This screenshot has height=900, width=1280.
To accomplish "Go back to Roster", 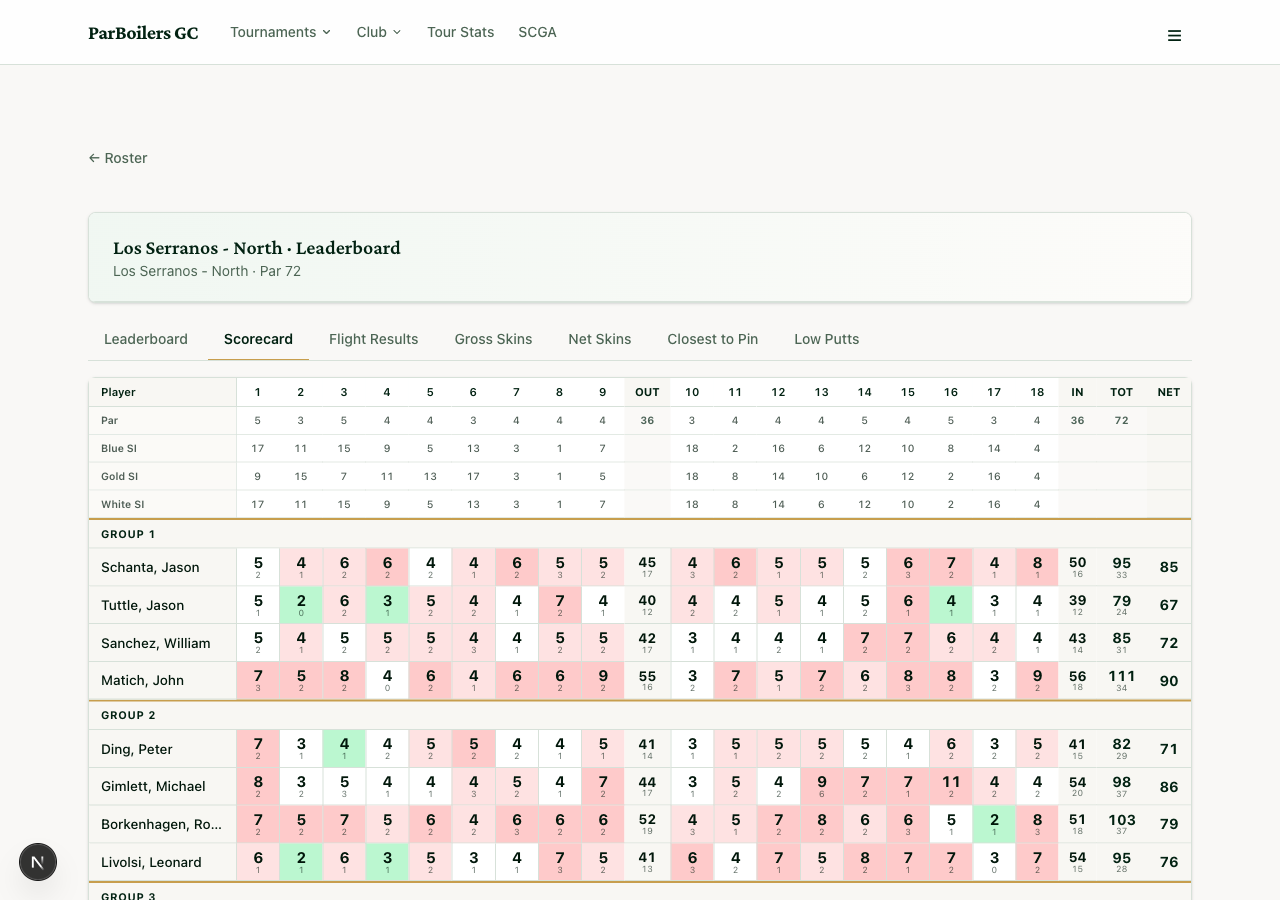I will (118, 158).
